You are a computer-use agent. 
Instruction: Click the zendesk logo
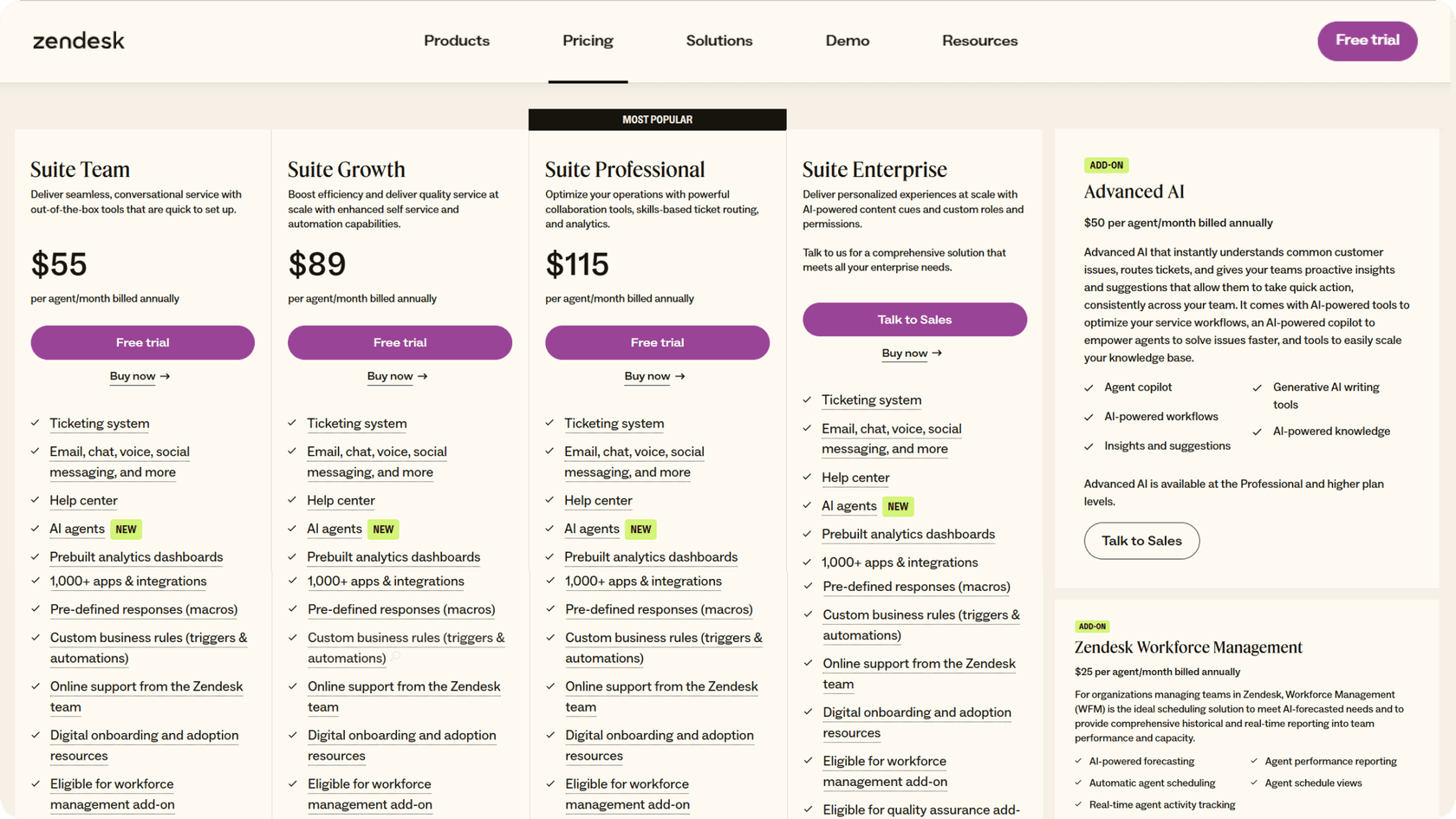pyautogui.click(x=78, y=40)
